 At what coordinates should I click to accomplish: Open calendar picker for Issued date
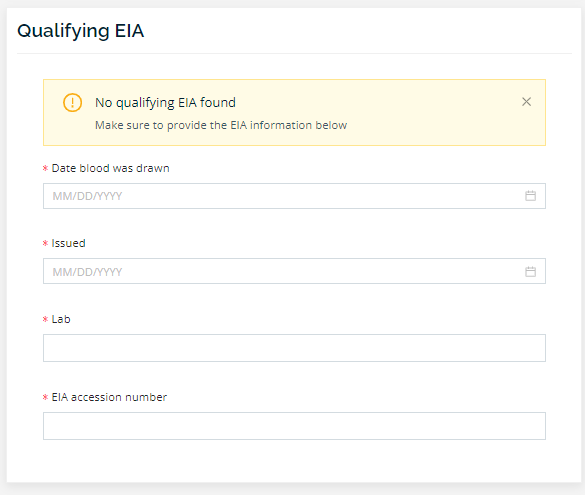point(530,271)
